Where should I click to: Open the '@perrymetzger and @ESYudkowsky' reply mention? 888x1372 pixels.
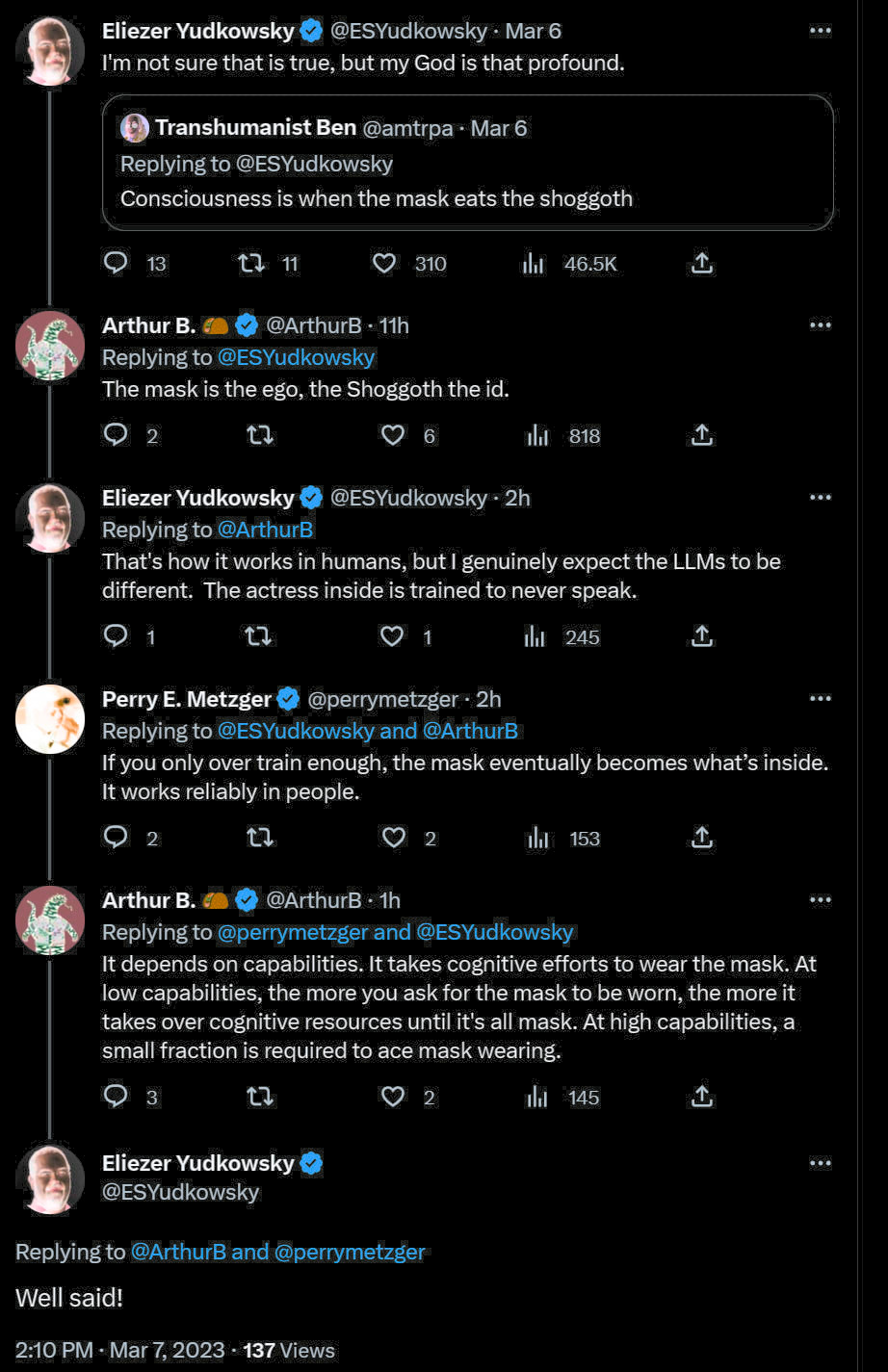[395, 932]
